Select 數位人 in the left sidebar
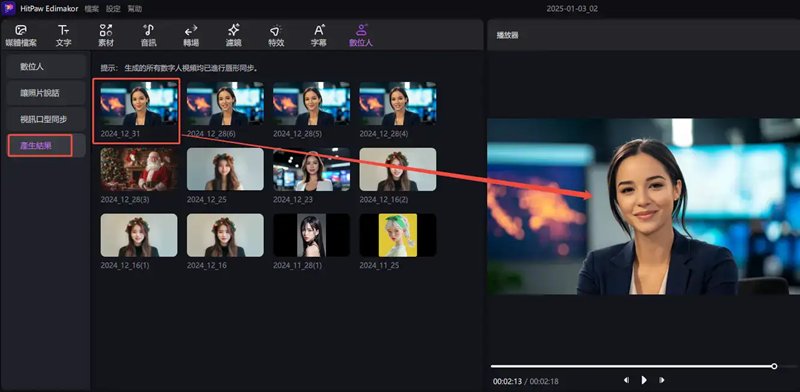800x392 pixels. click(x=46, y=66)
